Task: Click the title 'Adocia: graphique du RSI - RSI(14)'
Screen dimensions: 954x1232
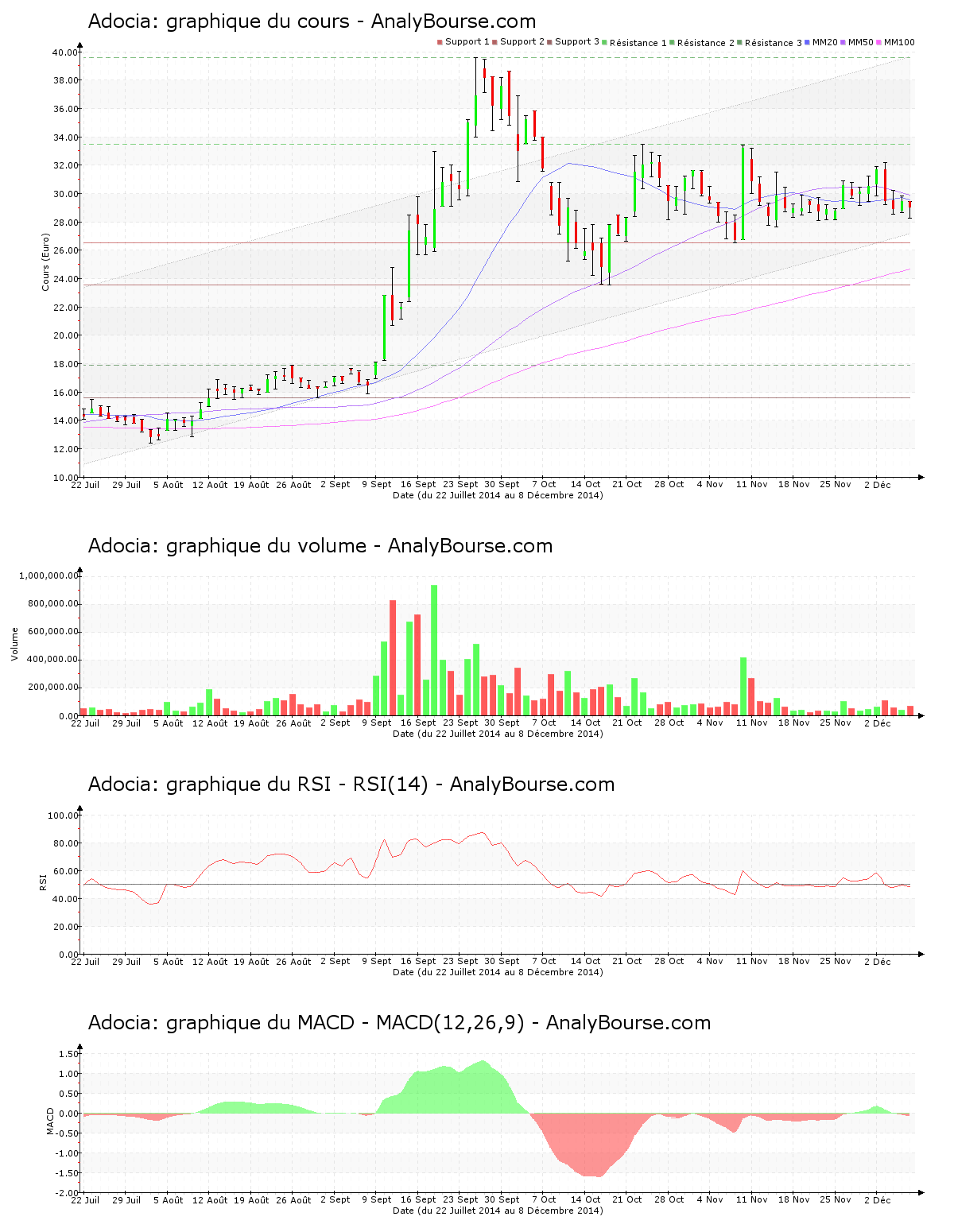Action: click(258, 785)
